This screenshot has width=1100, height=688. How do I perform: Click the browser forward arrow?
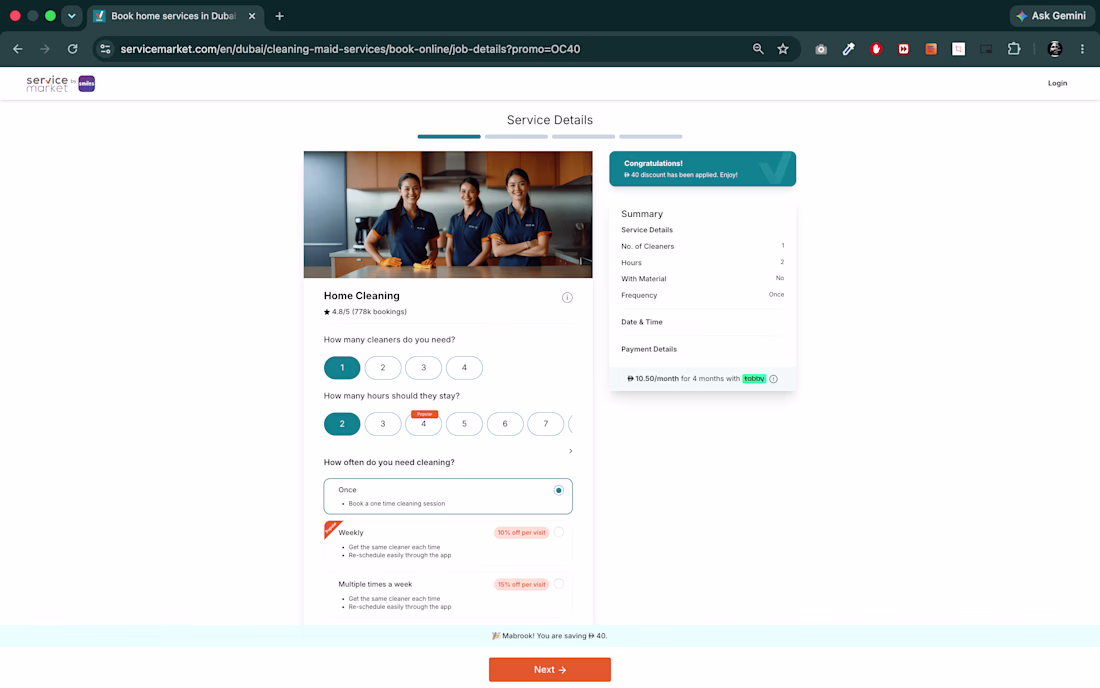[x=45, y=49]
